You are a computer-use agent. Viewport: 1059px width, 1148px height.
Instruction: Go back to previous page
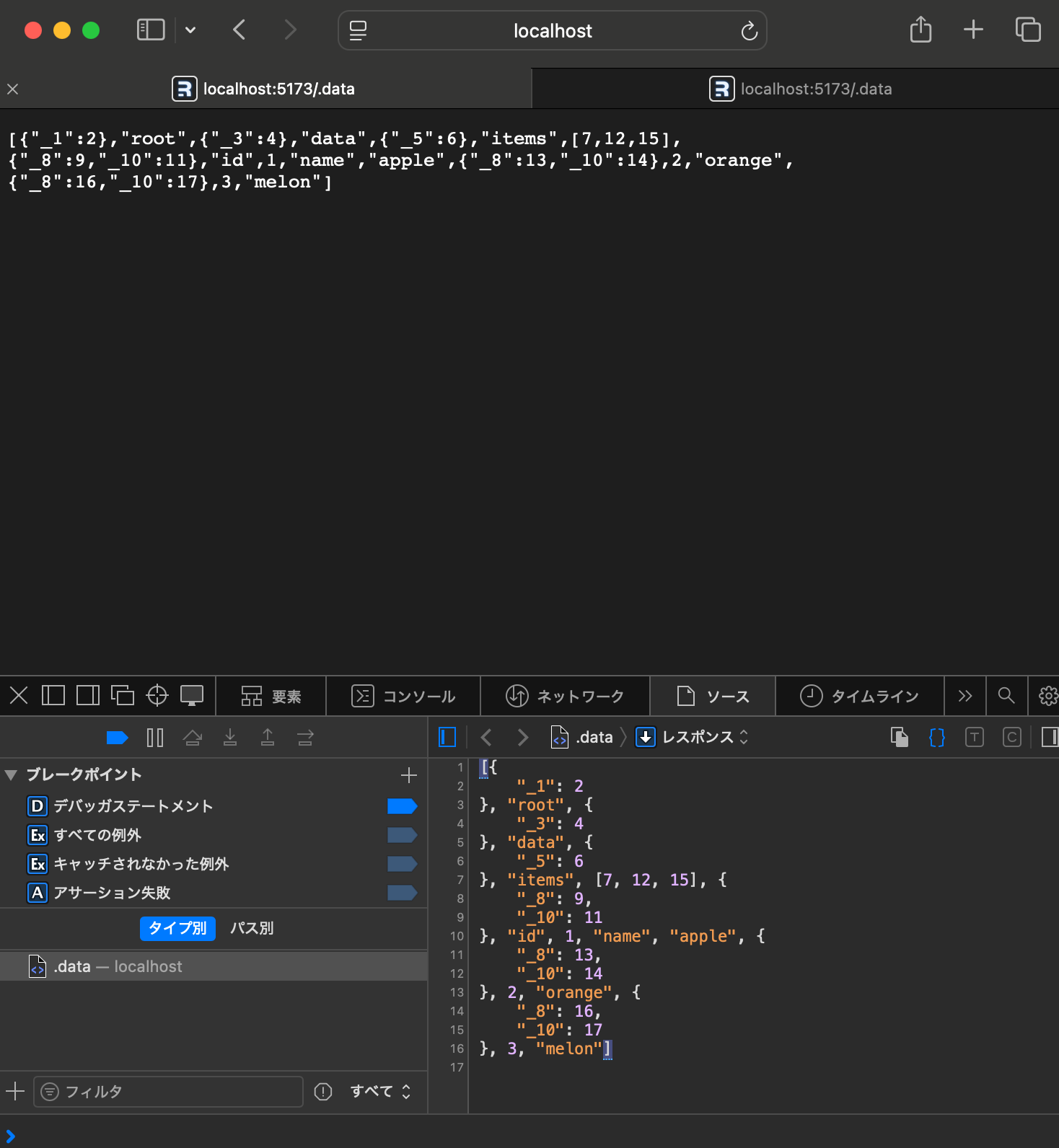pos(240,30)
